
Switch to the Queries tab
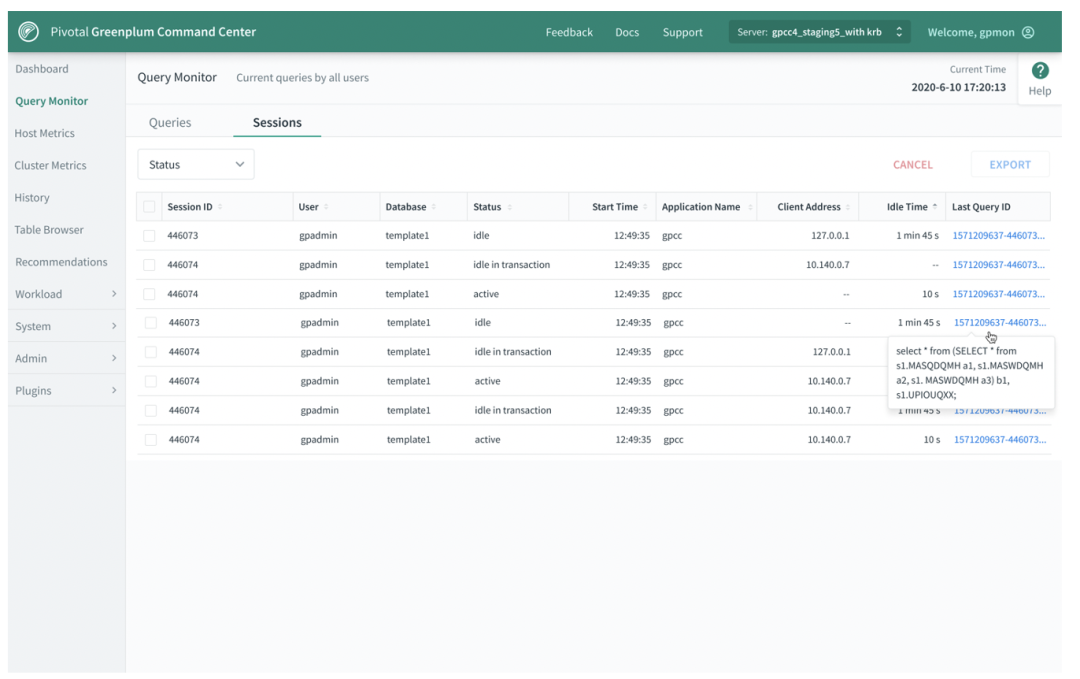pyautogui.click(x=170, y=123)
